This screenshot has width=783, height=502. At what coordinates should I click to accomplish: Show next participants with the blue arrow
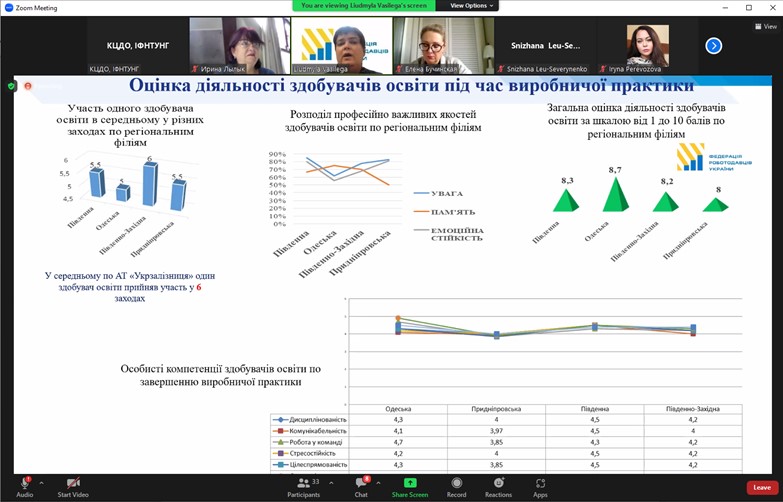tap(713, 45)
